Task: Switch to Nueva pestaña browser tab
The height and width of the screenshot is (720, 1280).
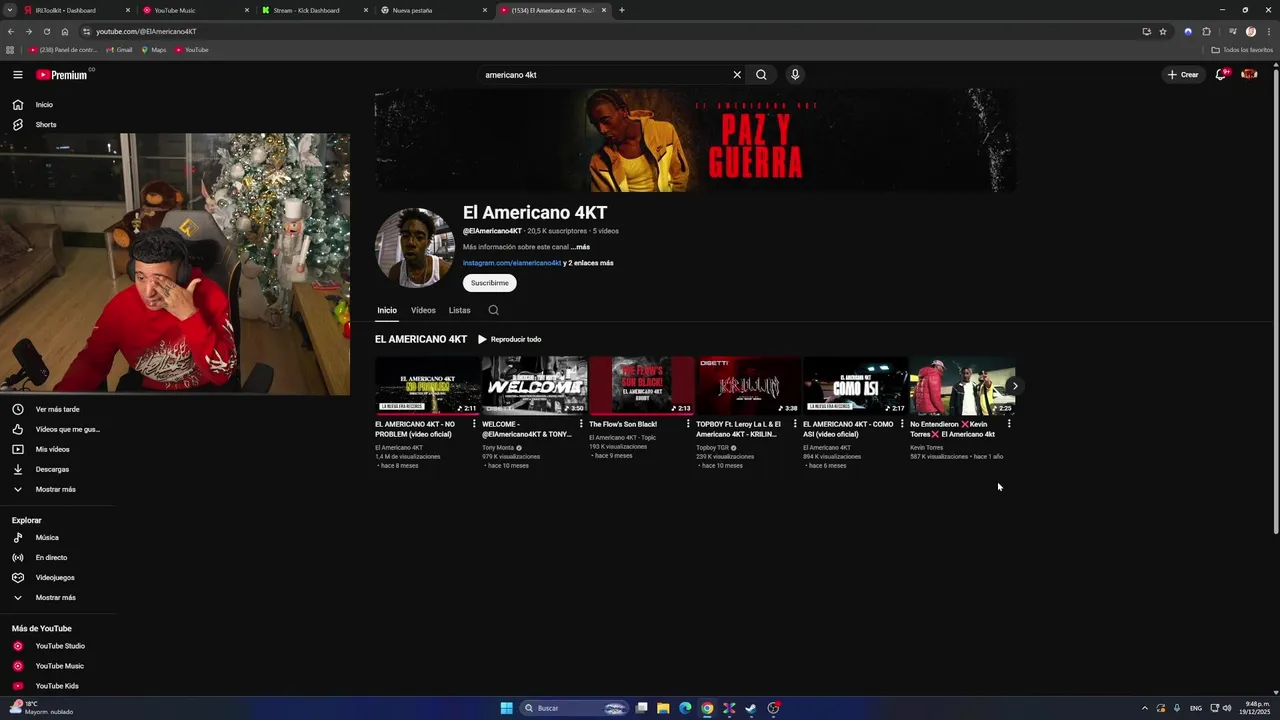Action: point(433,10)
